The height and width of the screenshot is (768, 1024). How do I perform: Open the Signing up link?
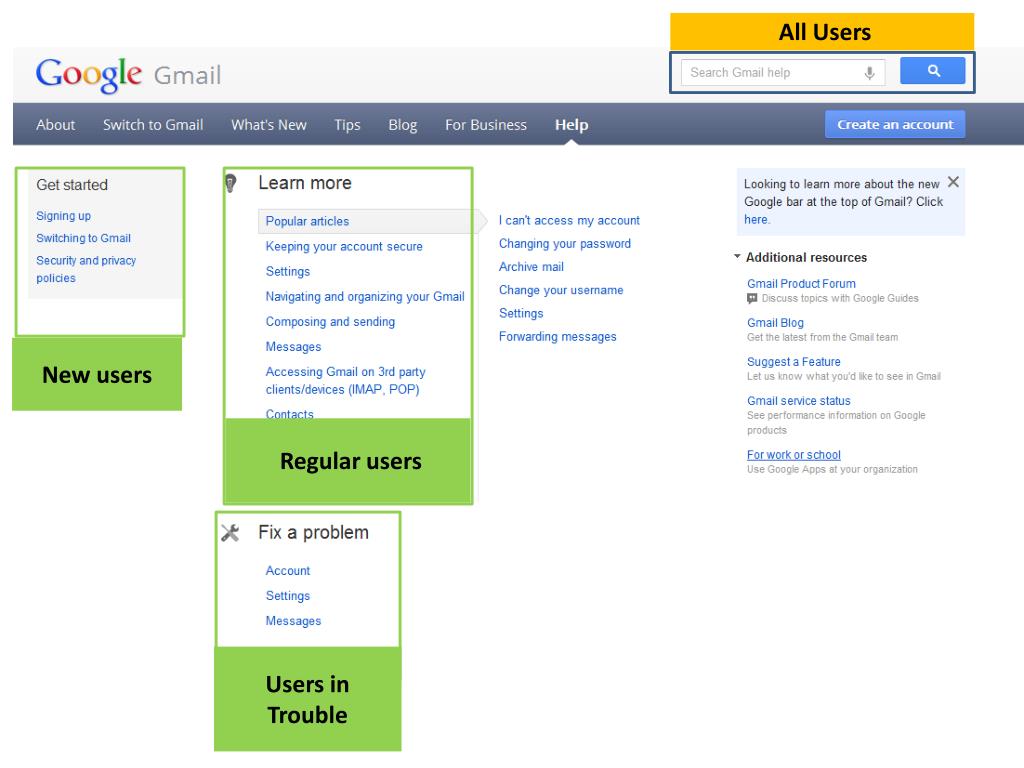coord(63,216)
